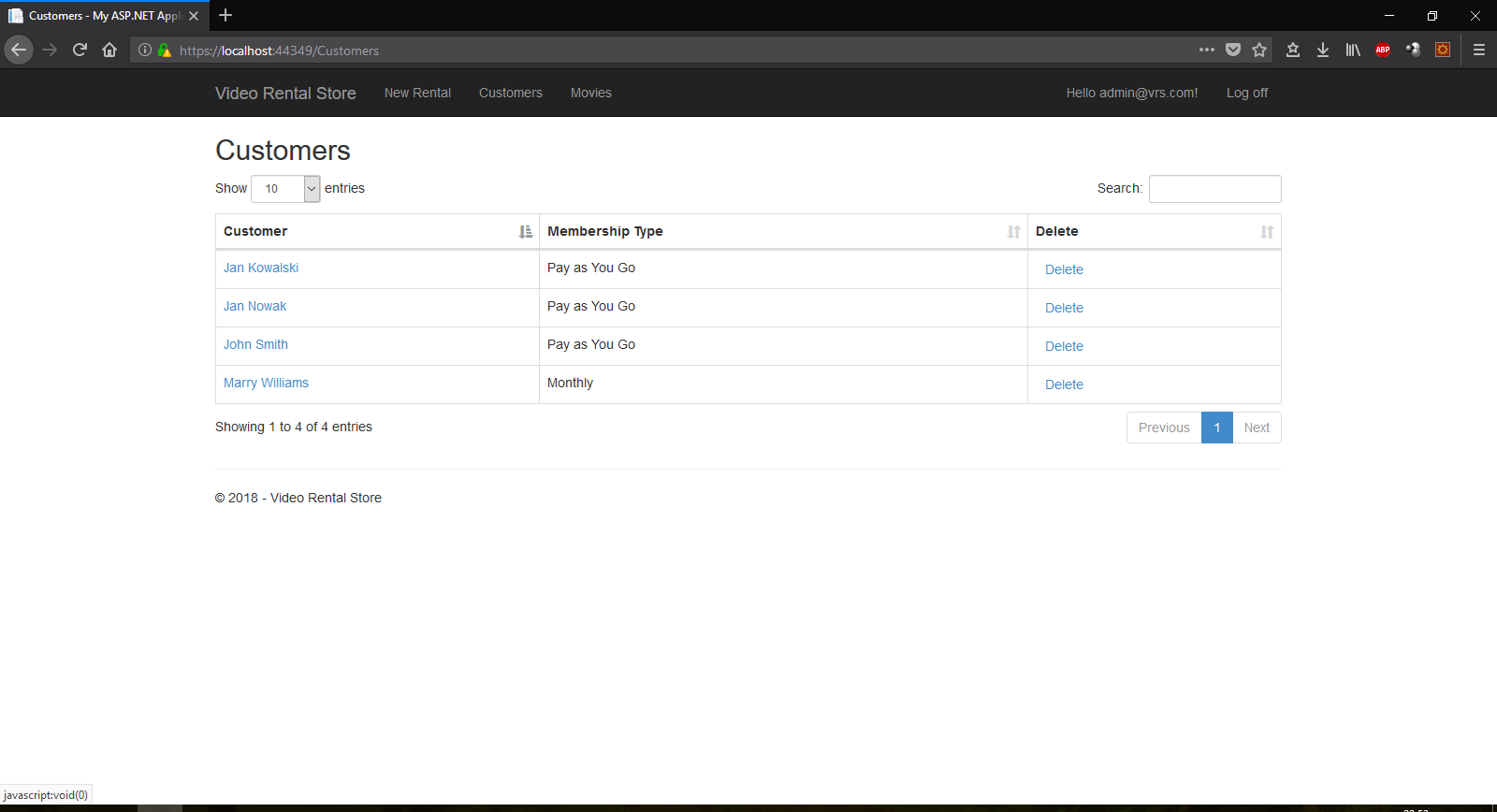Open New Rental in navbar
1497x812 pixels.
tap(417, 93)
